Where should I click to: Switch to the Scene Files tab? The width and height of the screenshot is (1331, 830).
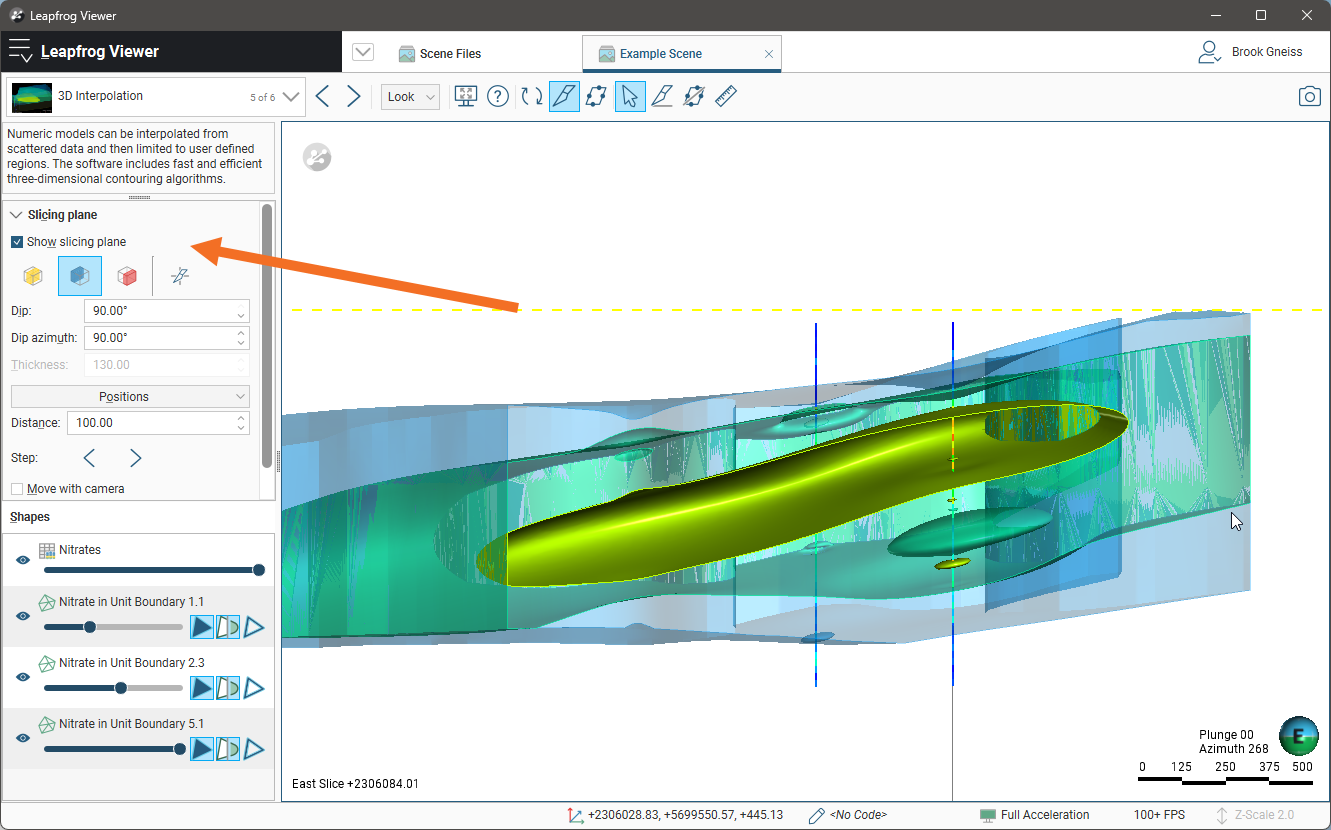(440, 54)
